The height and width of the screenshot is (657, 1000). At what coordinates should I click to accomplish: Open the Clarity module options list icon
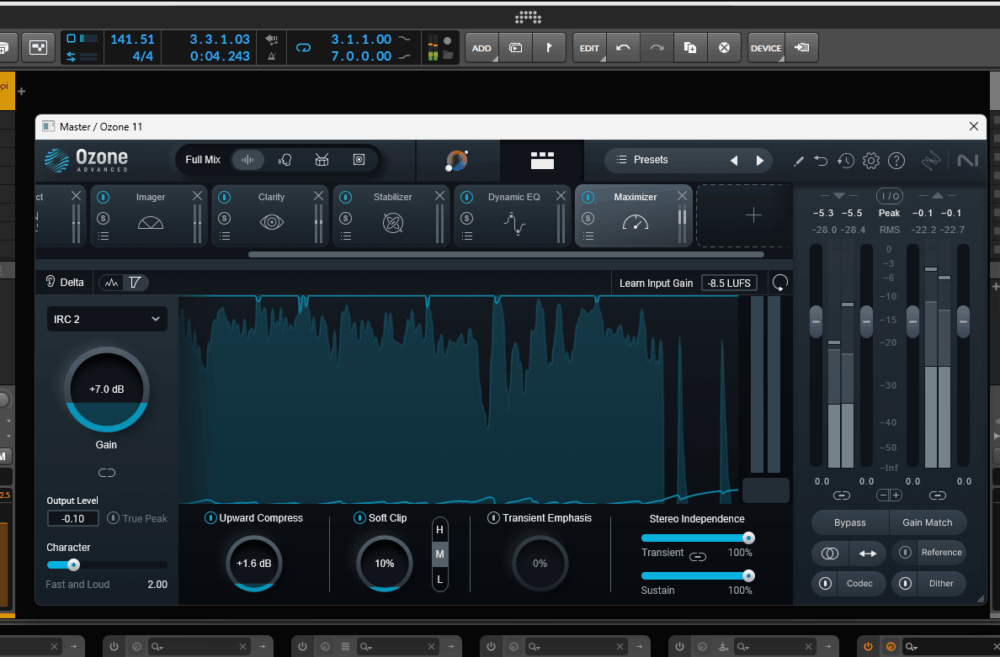click(x=224, y=237)
